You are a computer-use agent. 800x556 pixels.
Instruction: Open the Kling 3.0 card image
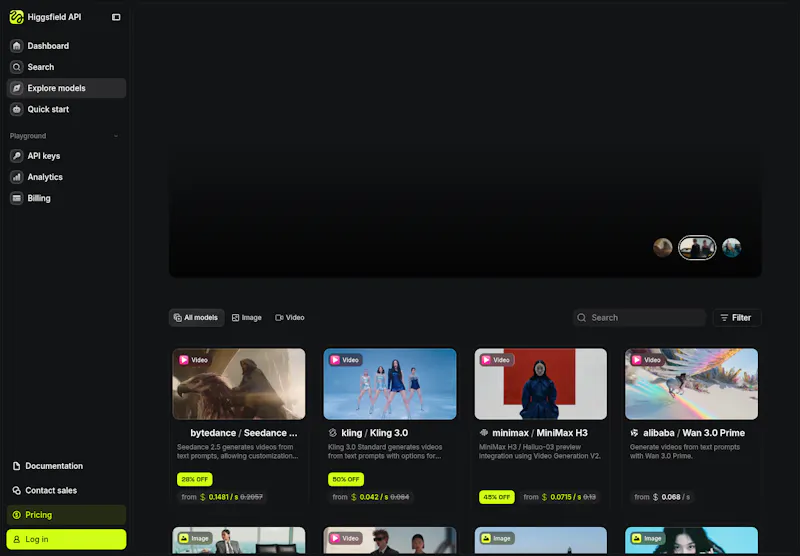(x=390, y=384)
